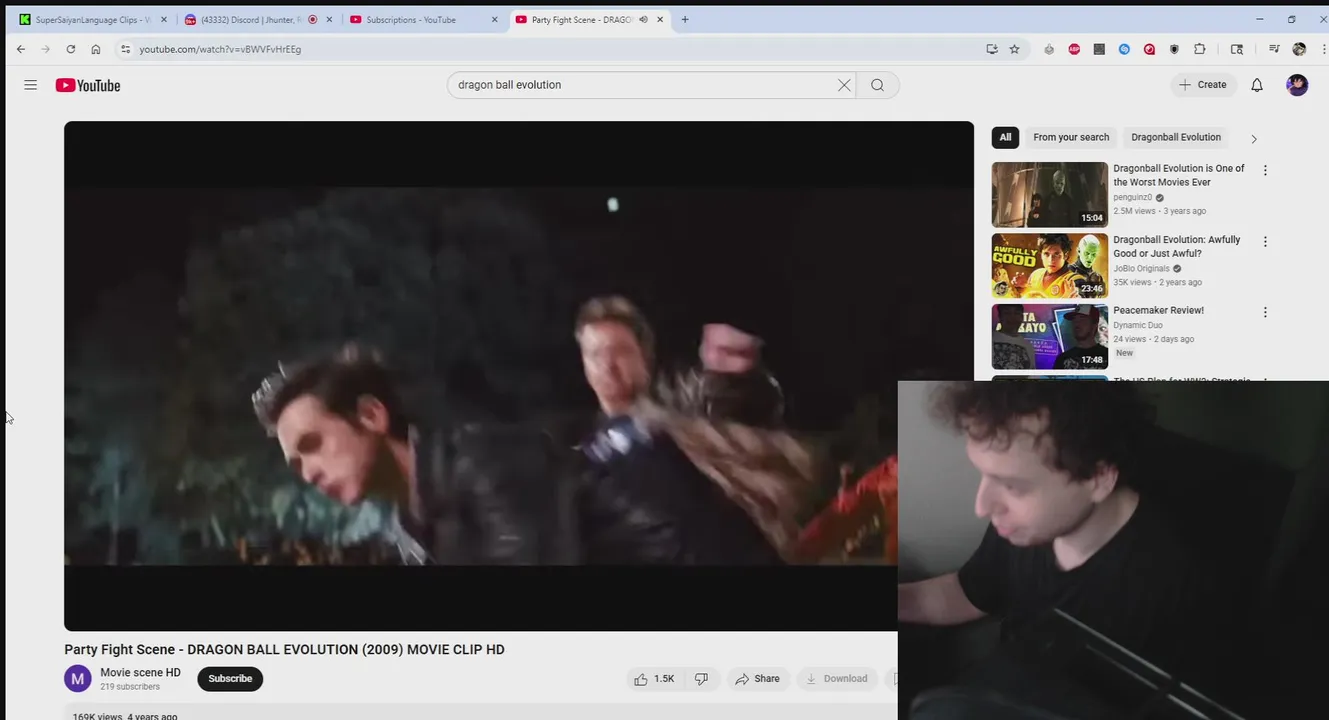
Task: Open Dynamic Duo channel link
Action: click(1138, 325)
